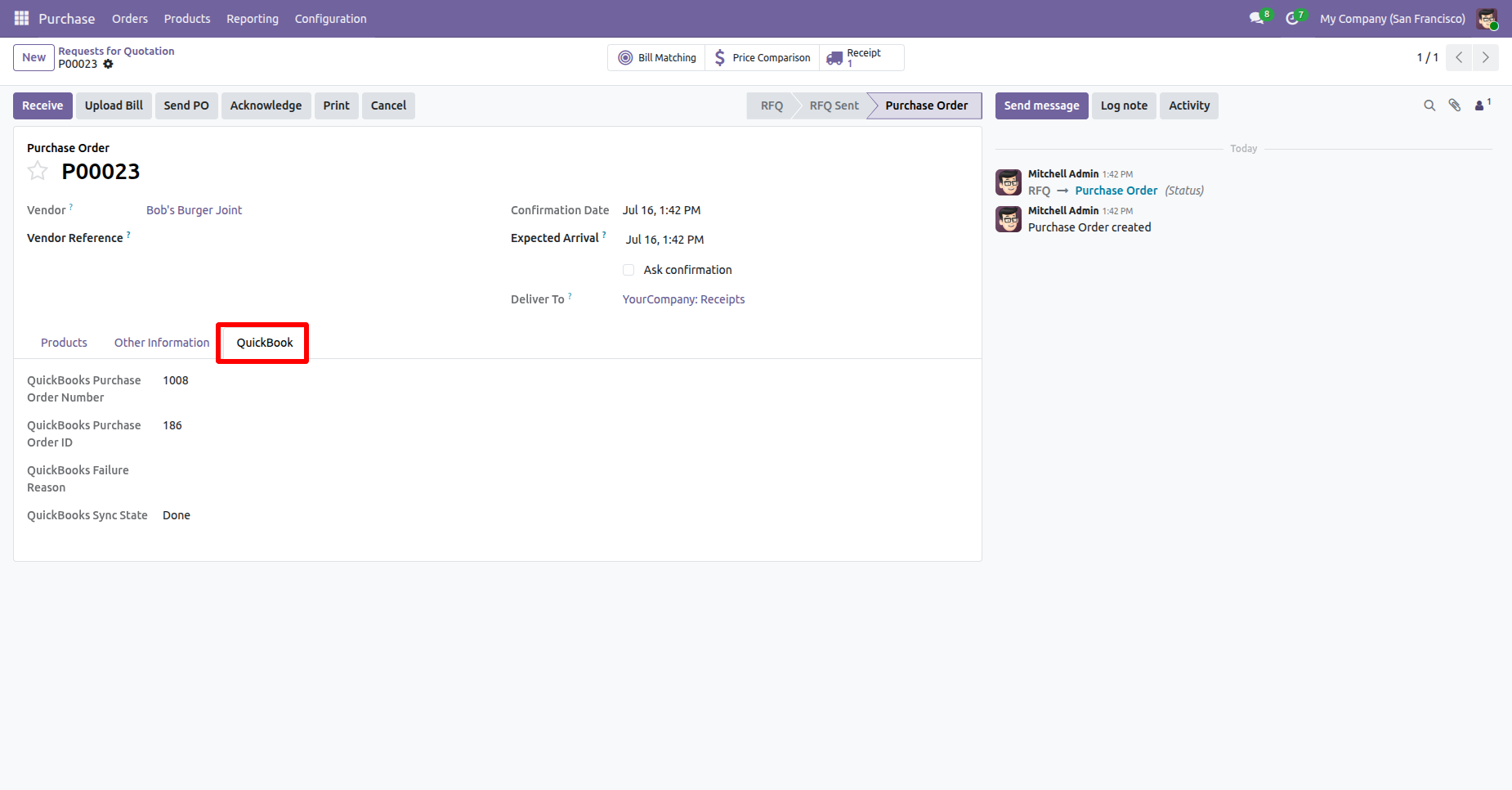Mark P00023 with the favorite star

tap(38, 171)
